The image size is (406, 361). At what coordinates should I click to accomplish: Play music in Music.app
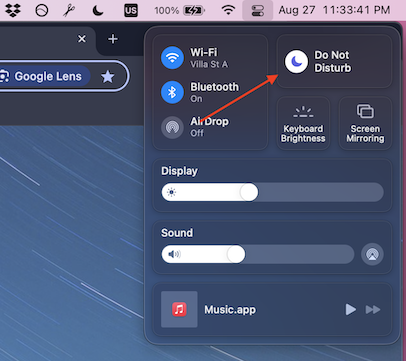(x=350, y=309)
